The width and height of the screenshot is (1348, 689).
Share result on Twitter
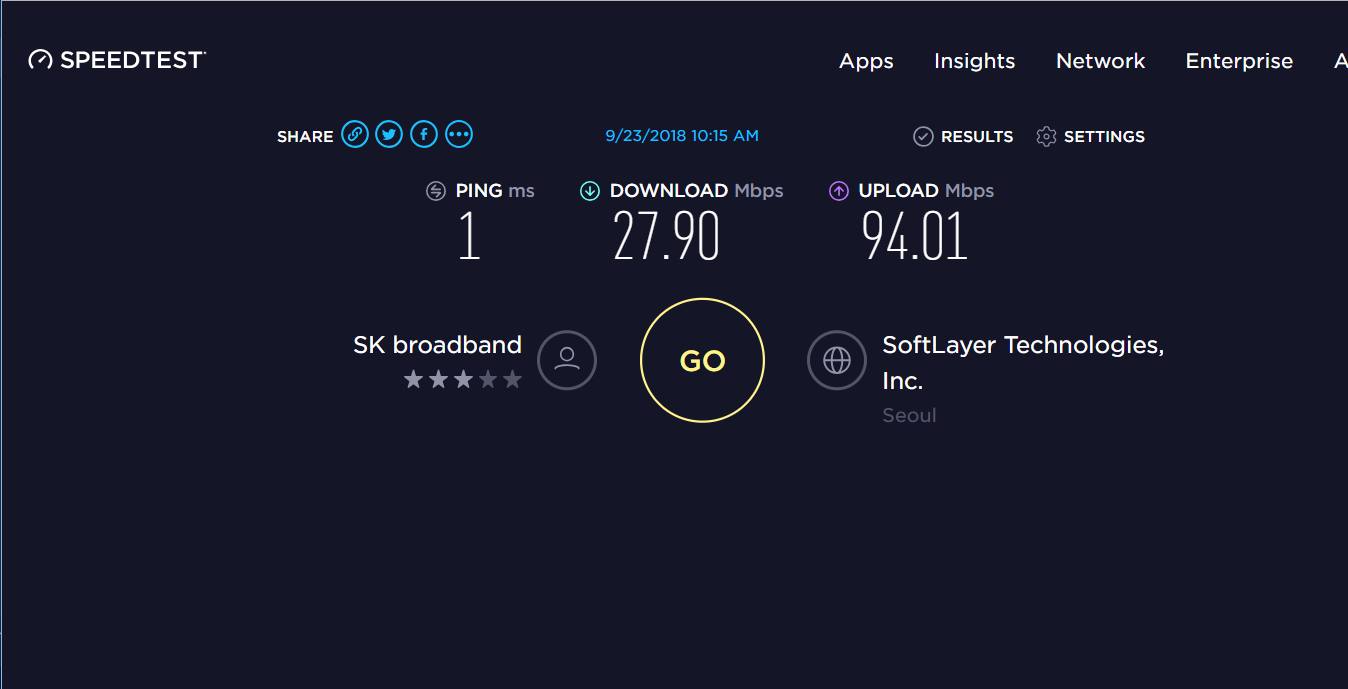click(x=389, y=134)
